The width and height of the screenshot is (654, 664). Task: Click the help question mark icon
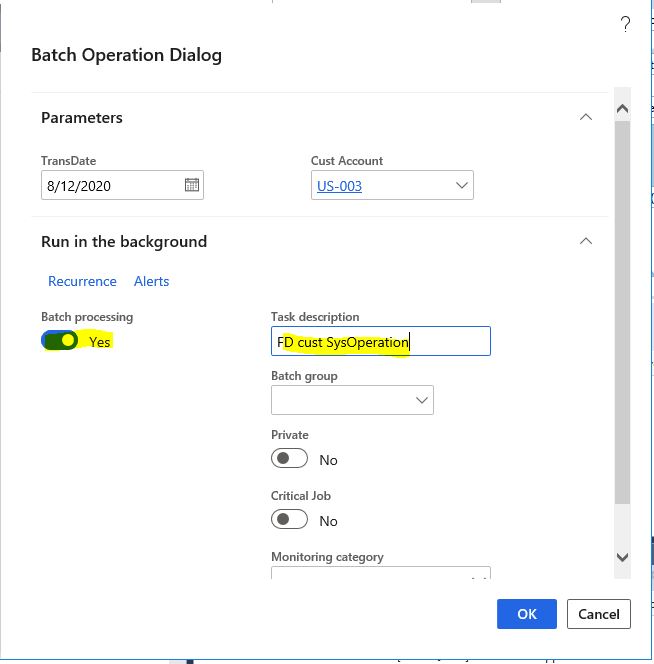coord(625,24)
